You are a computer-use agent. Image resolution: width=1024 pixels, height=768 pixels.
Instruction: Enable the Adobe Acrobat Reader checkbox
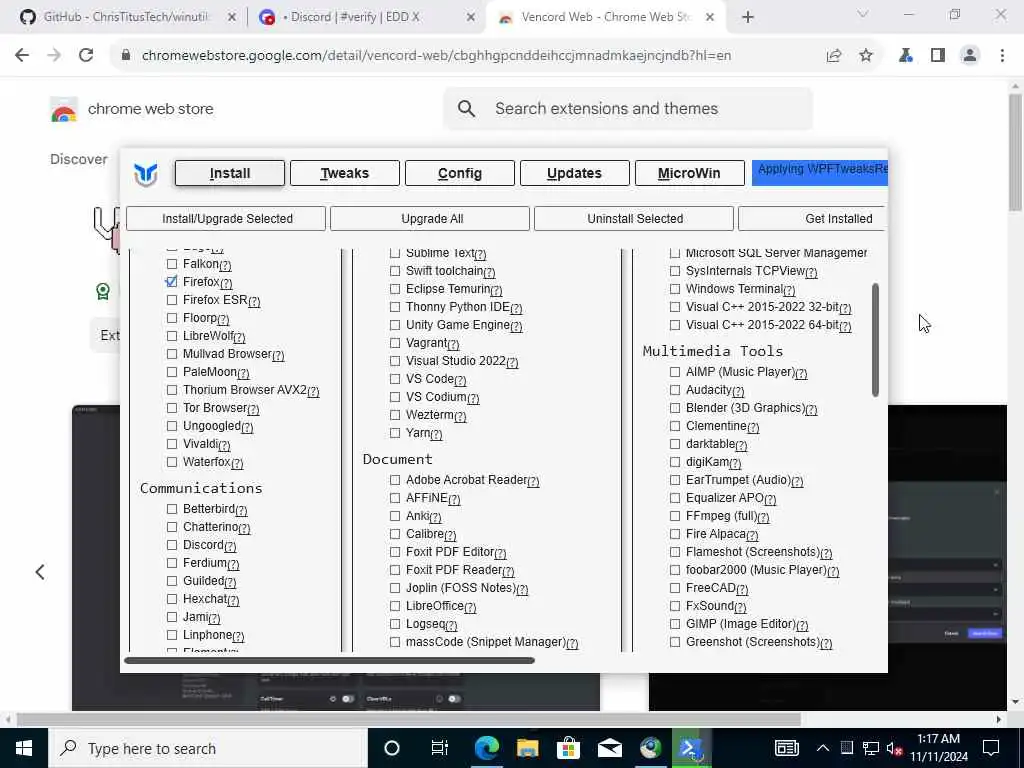[395, 480]
